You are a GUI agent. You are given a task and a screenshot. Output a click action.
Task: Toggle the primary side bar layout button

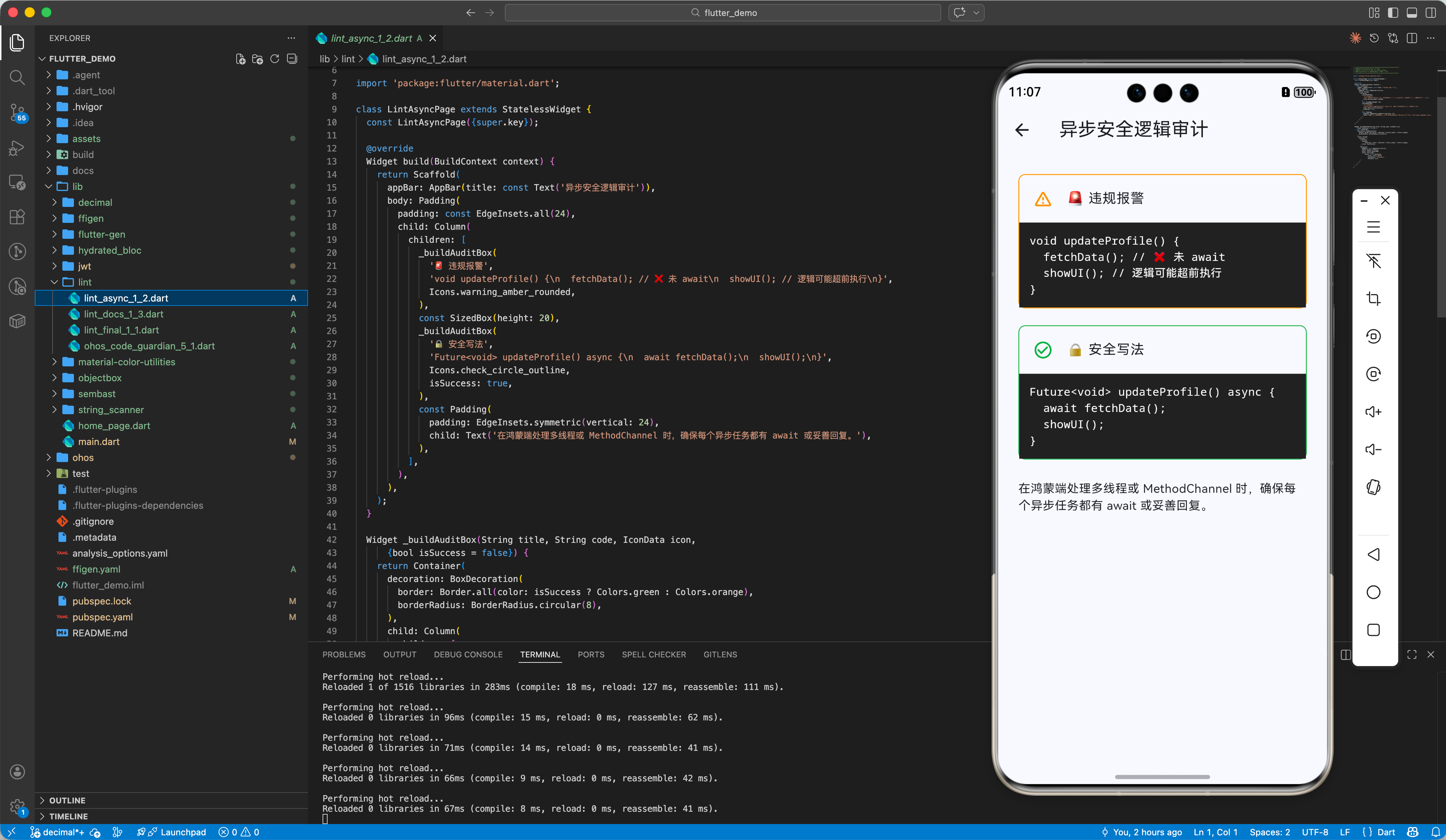1393,13
